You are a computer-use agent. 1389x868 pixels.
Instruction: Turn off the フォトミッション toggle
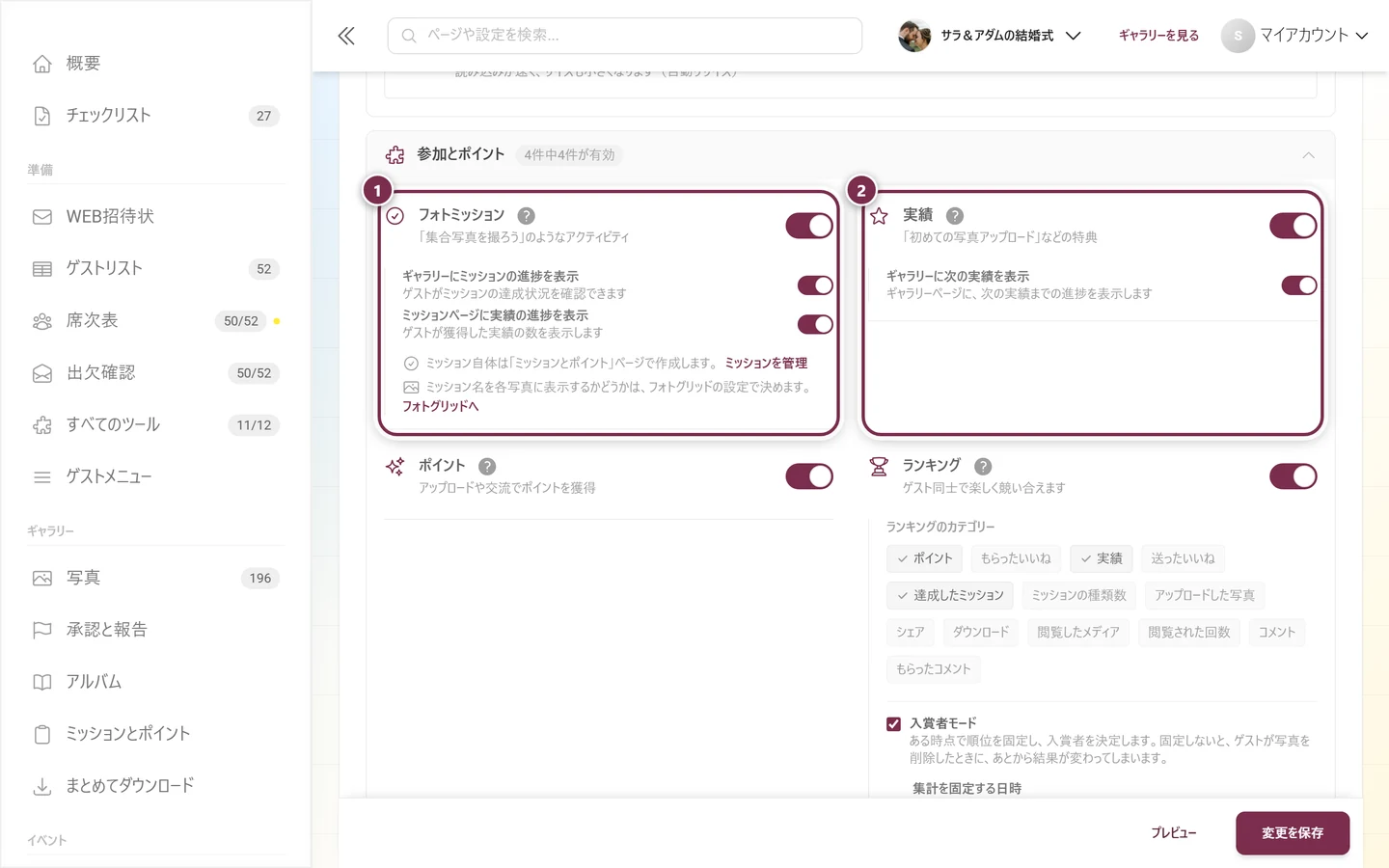tap(809, 226)
